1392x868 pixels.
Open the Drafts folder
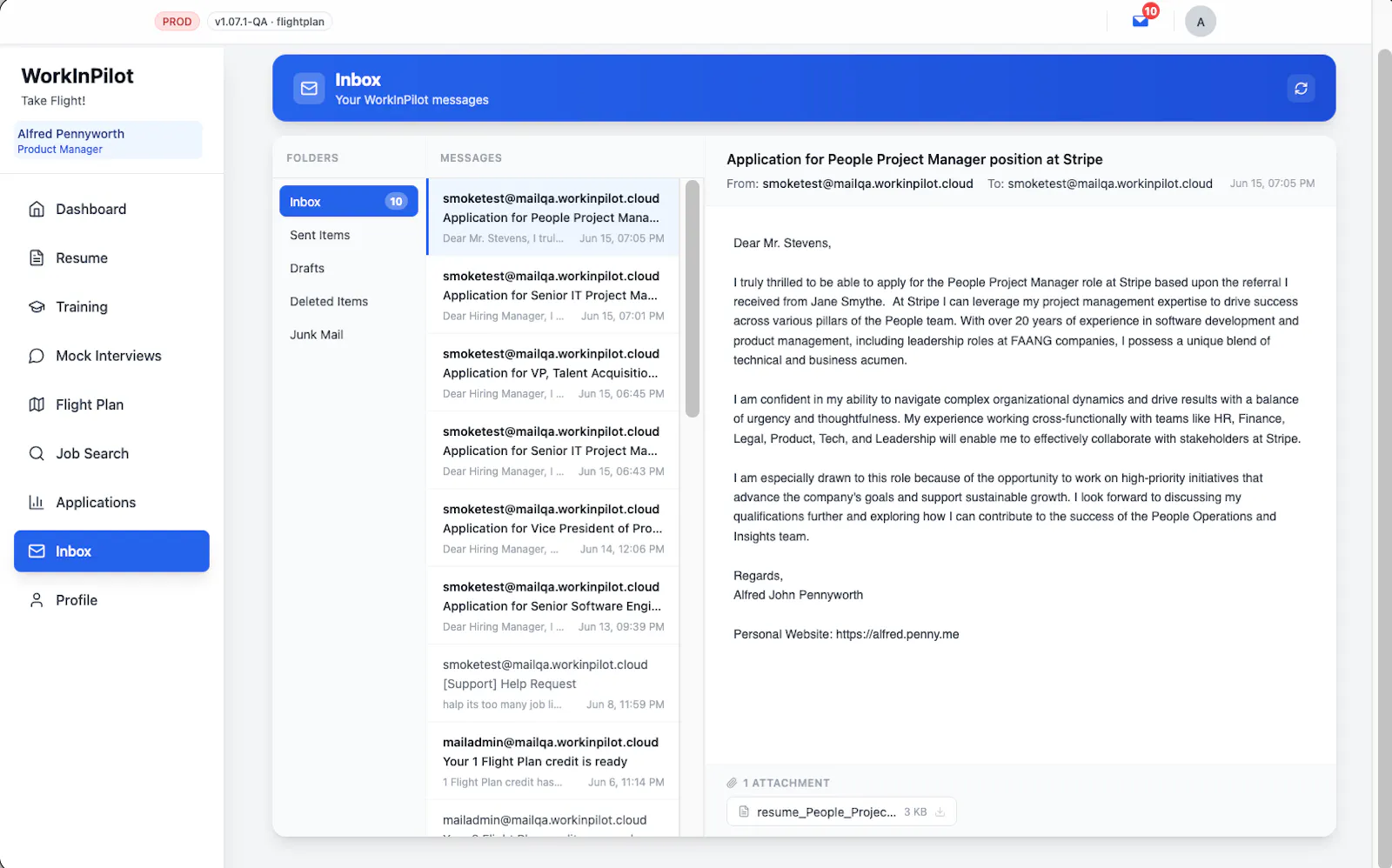click(x=348, y=268)
